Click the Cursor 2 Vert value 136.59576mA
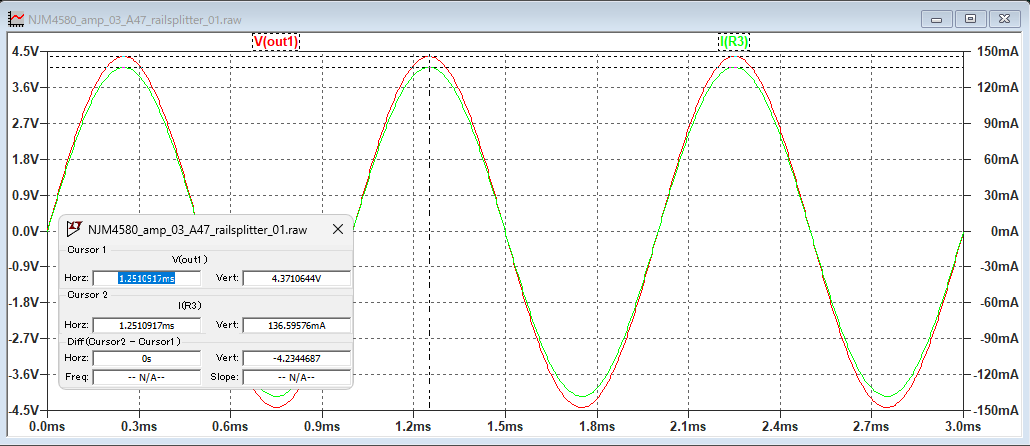1030x446 pixels. point(297,325)
